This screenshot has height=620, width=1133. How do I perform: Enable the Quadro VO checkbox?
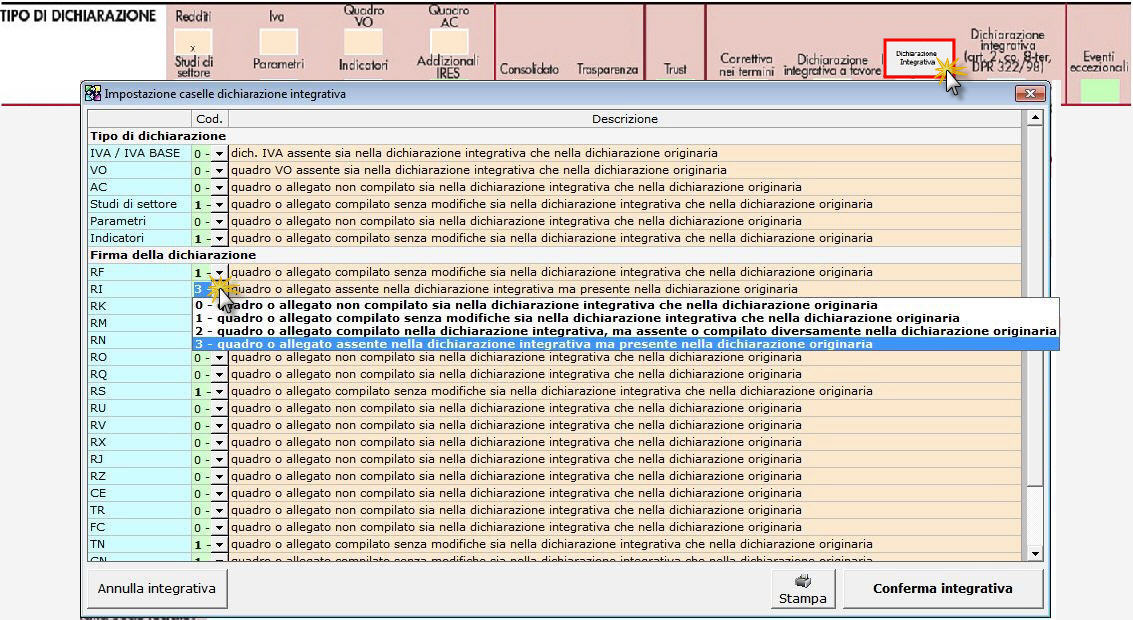point(363,42)
